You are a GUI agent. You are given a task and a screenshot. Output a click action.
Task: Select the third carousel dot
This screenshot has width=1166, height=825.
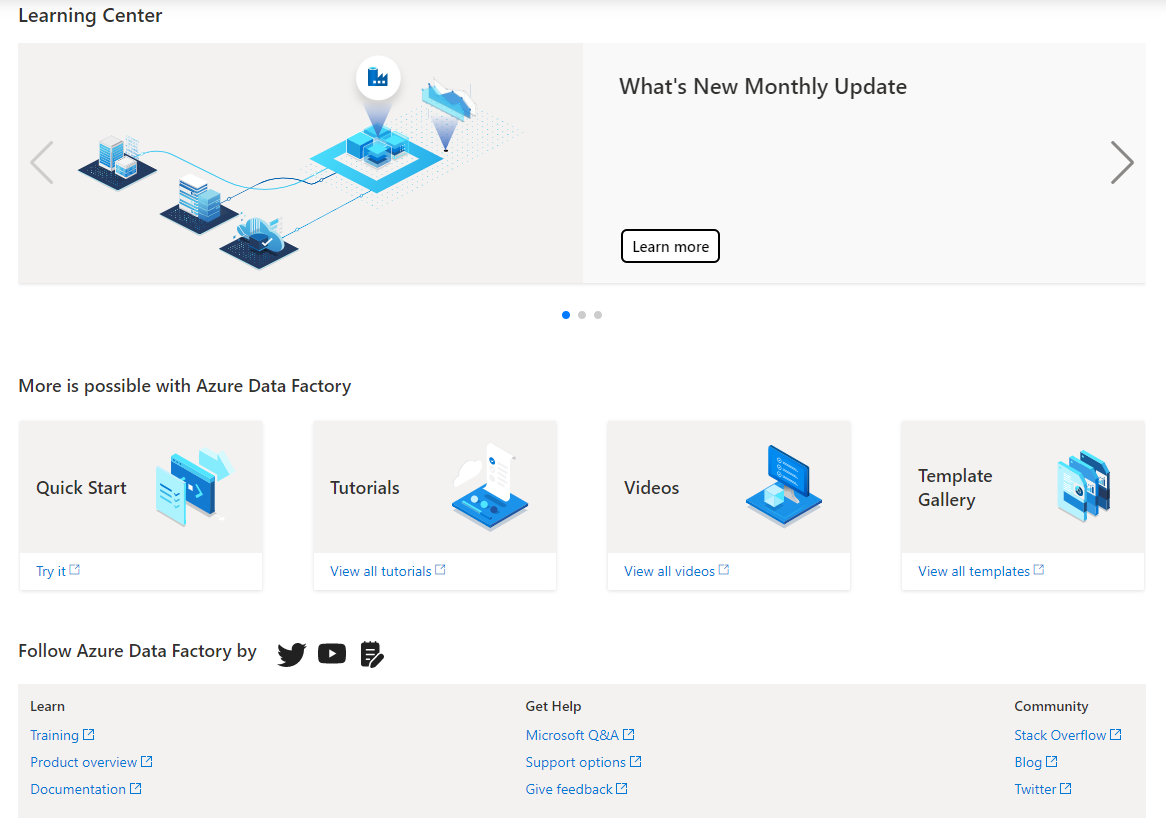(x=598, y=315)
